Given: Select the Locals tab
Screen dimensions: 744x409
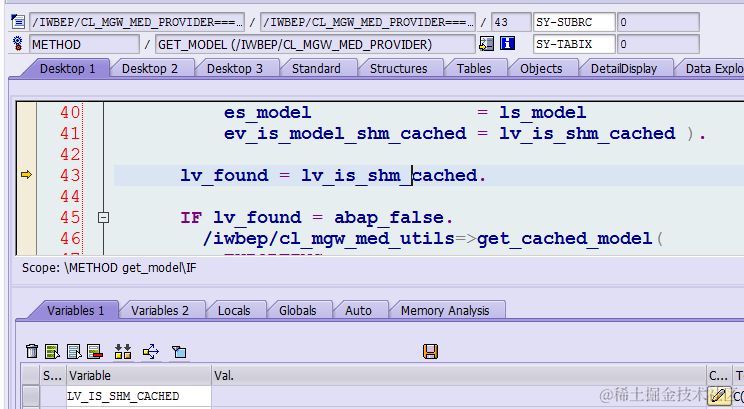Looking at the screenshot, I should 233,311.
